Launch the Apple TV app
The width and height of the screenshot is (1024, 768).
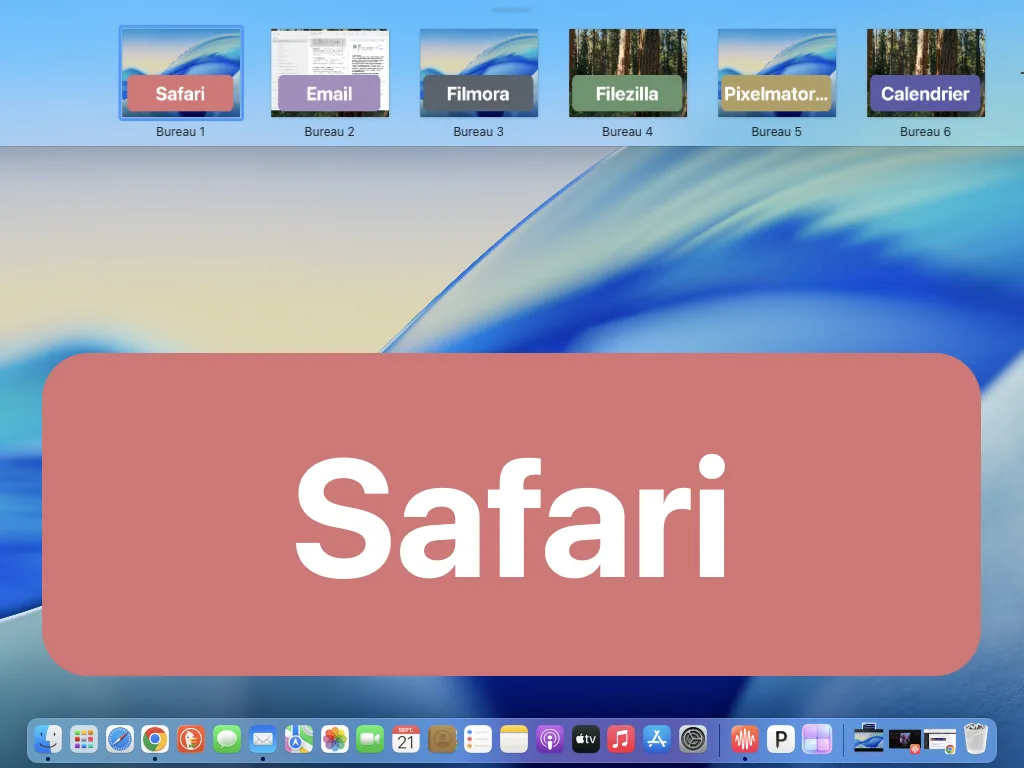click(585, 739)
